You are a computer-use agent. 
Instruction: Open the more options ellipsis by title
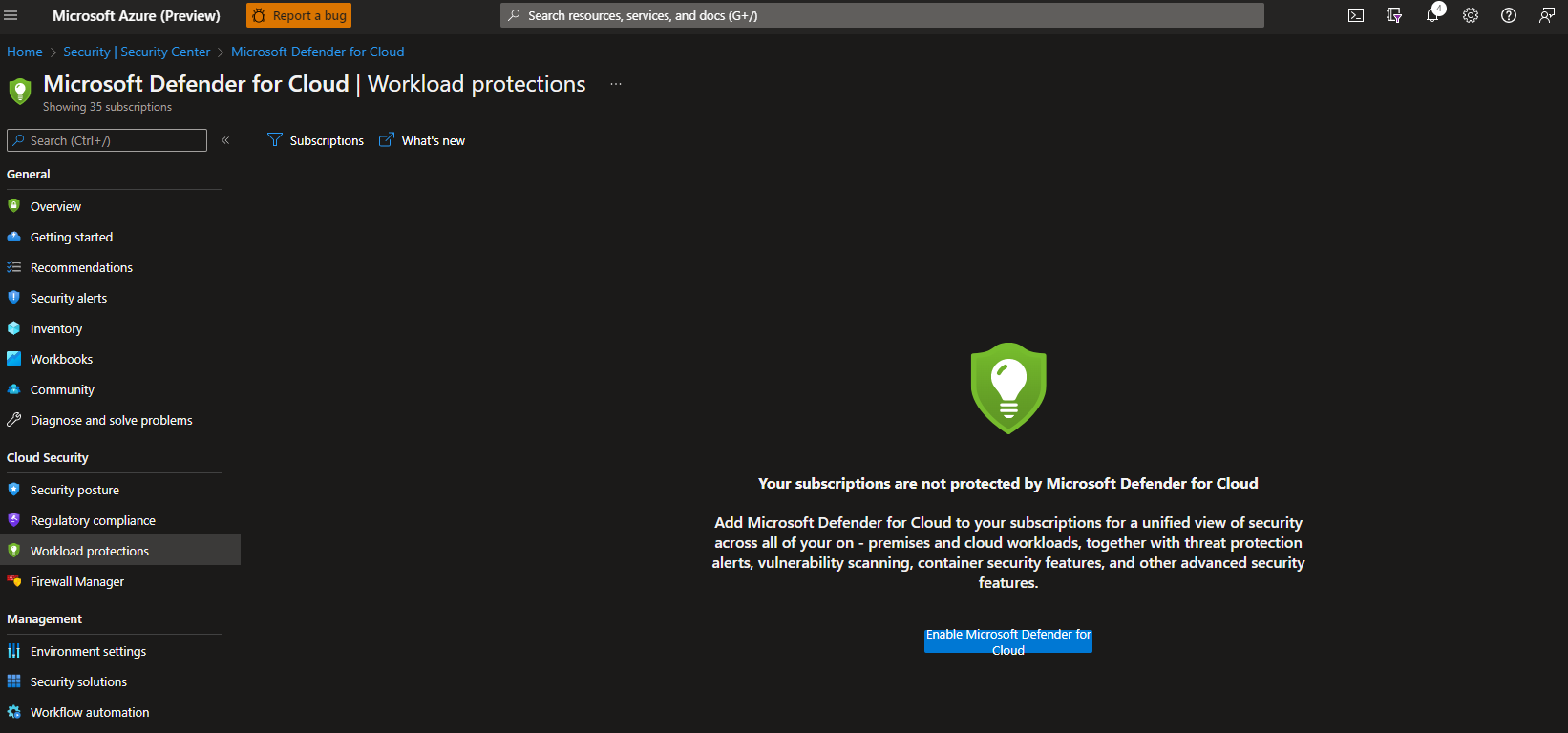[616, 84]
